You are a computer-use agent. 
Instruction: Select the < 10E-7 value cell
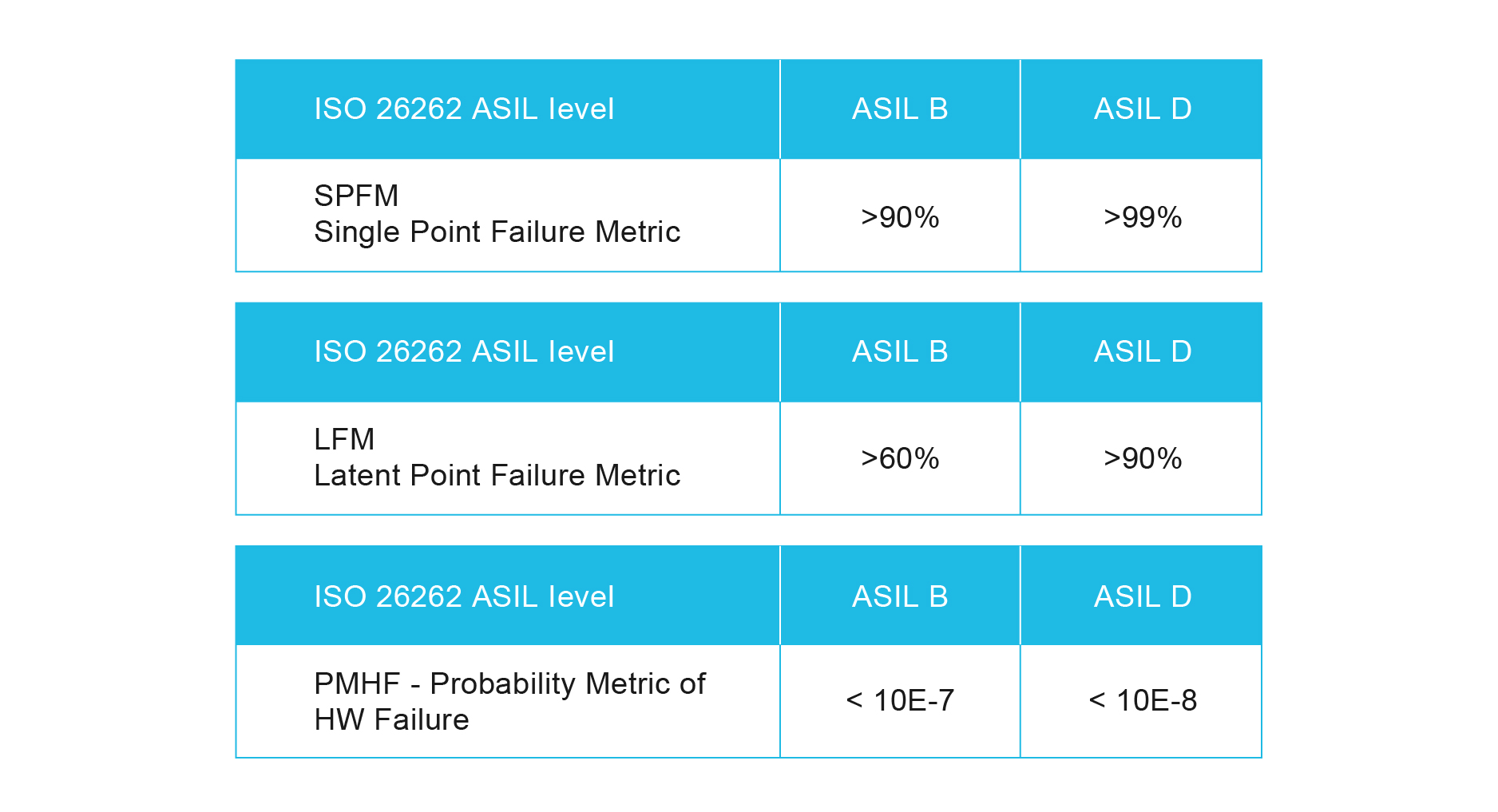(900, 701)
